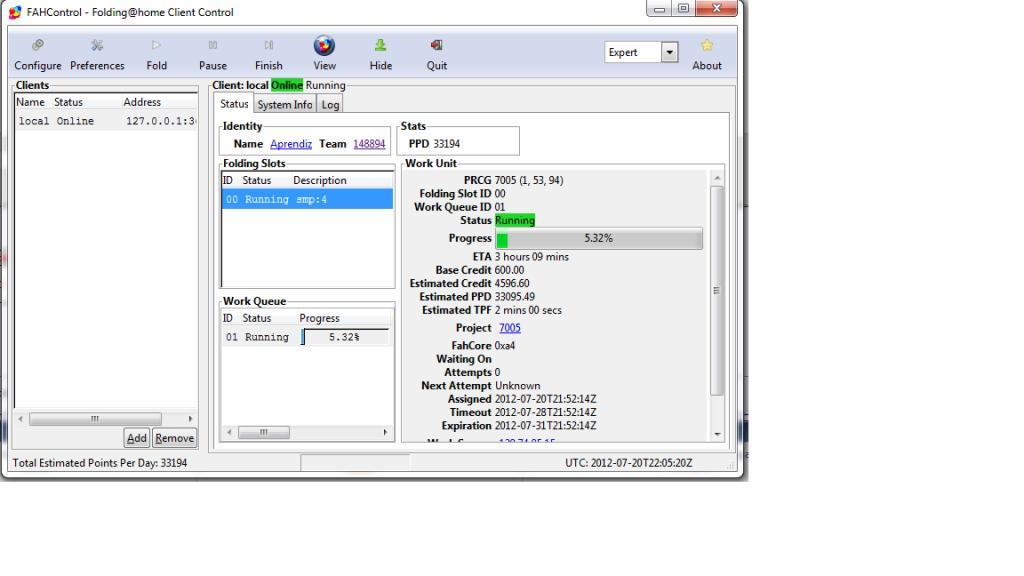Select work queue entry 01 Running

307,337
